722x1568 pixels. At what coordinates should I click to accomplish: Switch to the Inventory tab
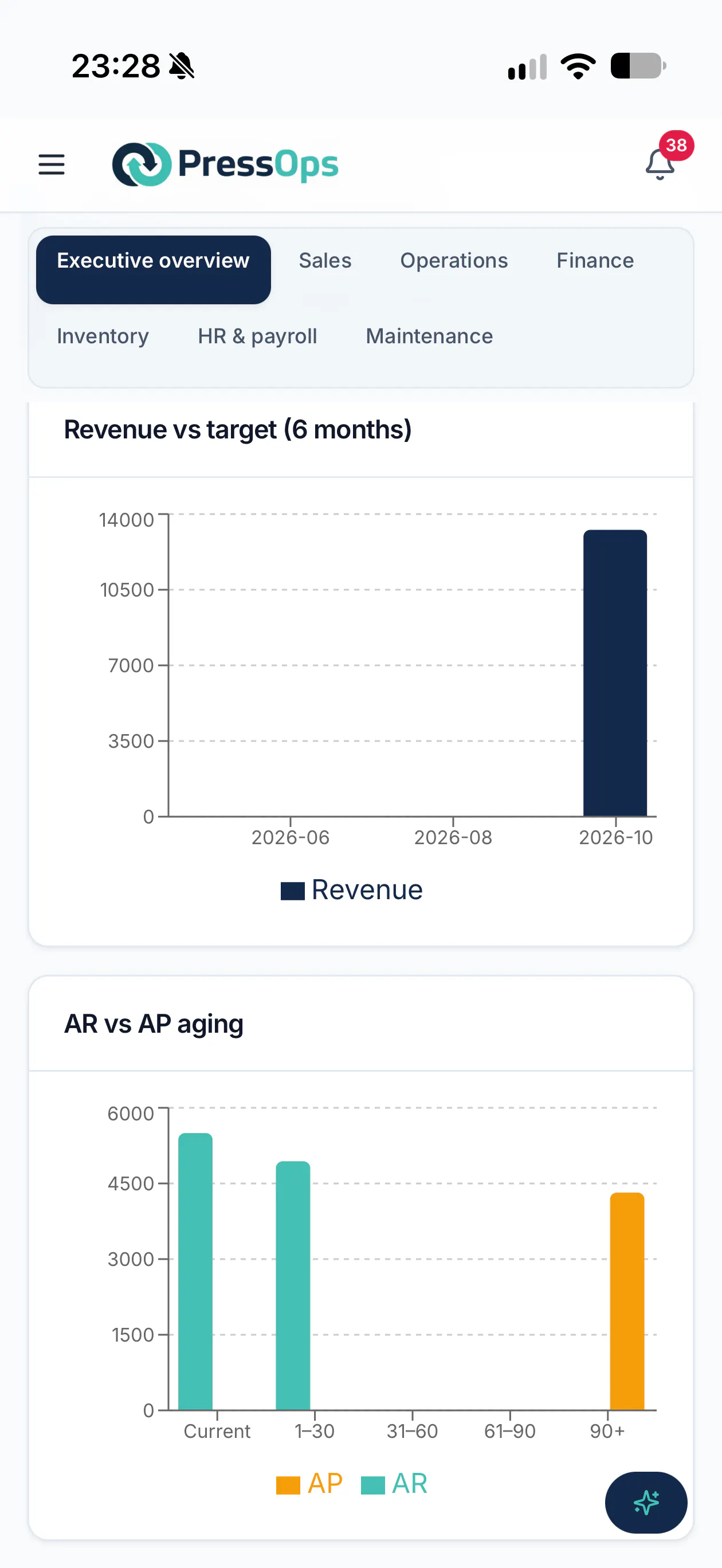click(x=103, y=336)
